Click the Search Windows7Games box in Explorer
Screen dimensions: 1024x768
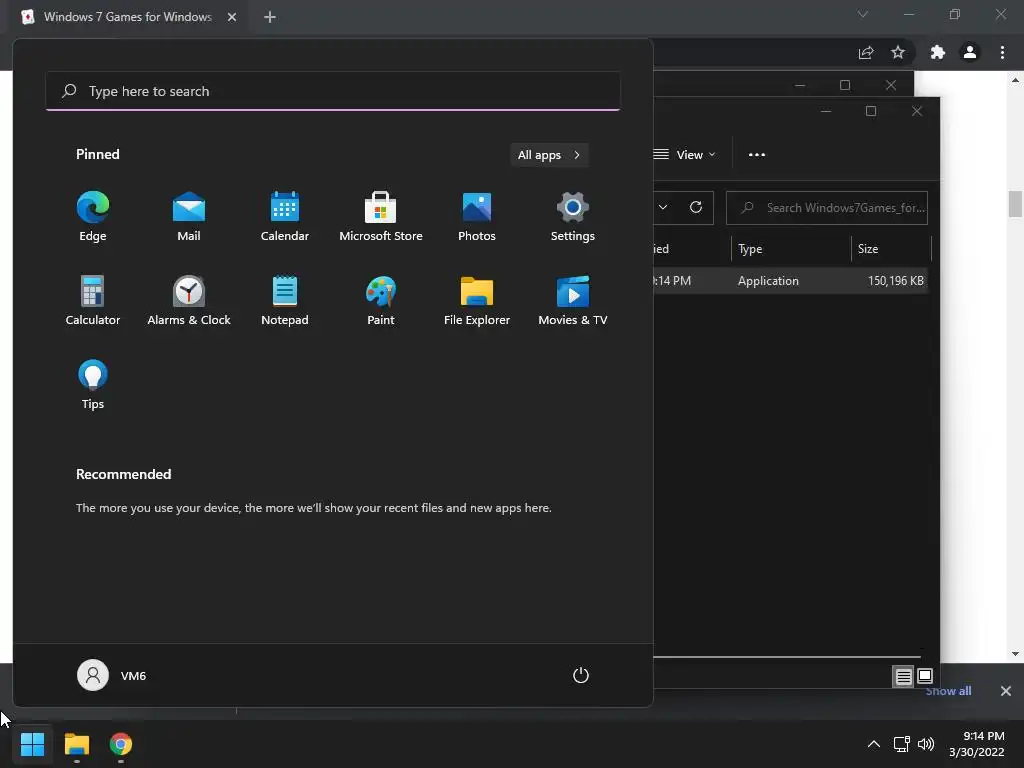(x=827, y=208)
